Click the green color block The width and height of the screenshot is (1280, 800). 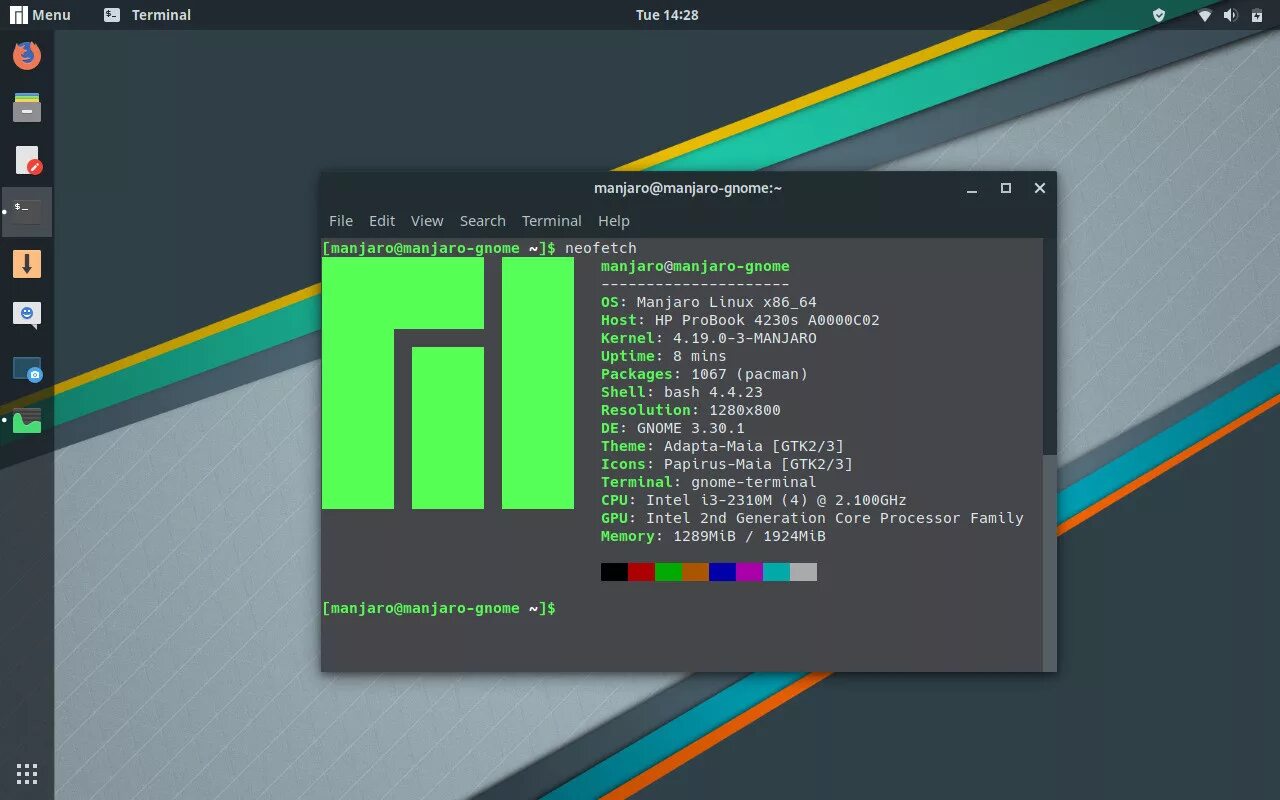668,572
